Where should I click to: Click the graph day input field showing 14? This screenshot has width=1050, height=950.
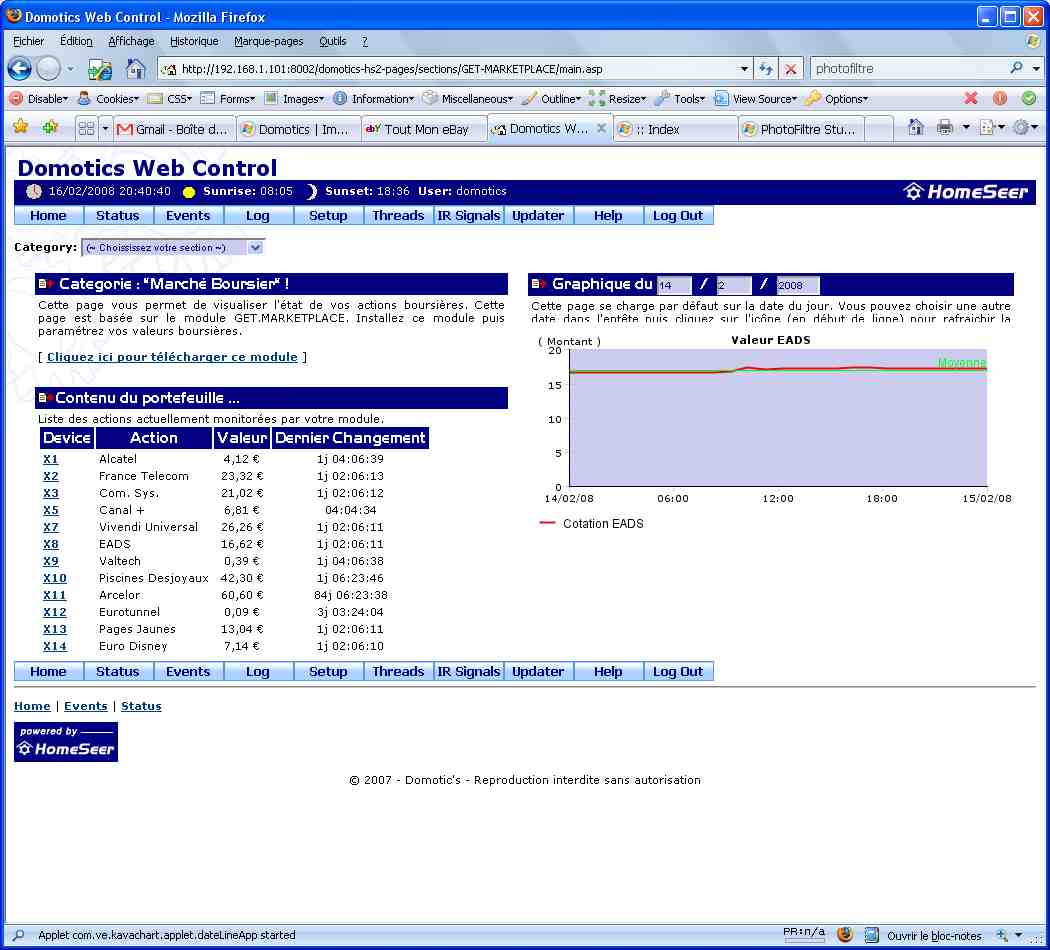[x=674, y=285]
